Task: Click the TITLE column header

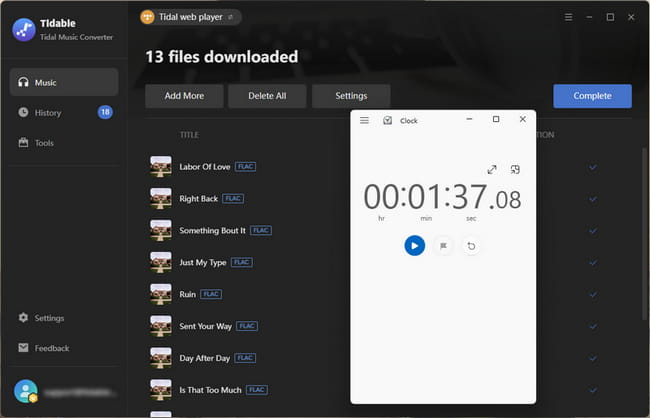Action: (189, 135)
